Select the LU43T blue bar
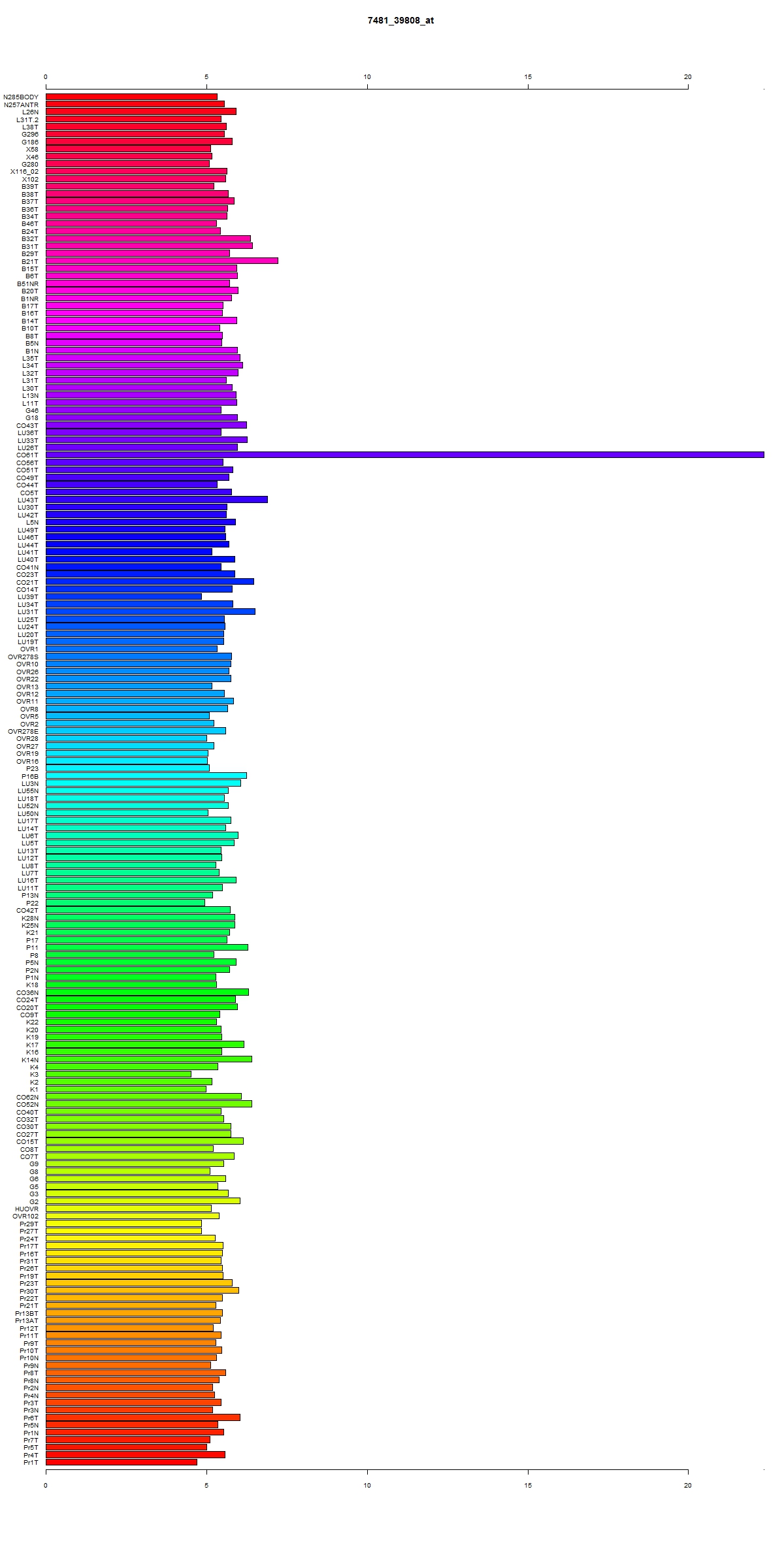Image resolution: width=784 pixels, height=1568 pixels. click(x=157, y=499)
